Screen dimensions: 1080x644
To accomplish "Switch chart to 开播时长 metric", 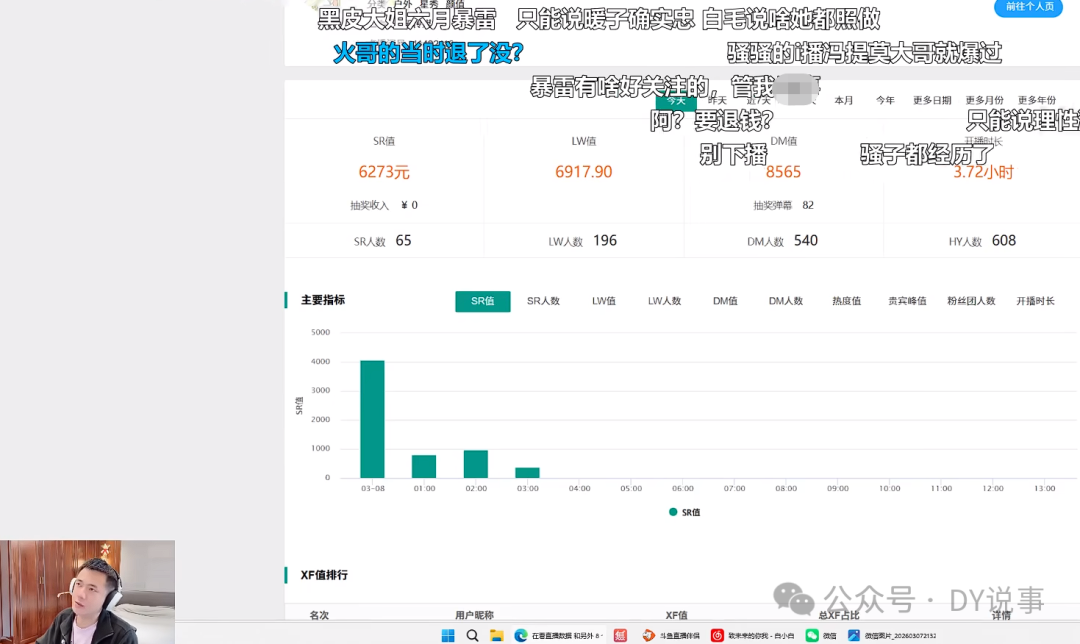I will tap(1035, 301).
